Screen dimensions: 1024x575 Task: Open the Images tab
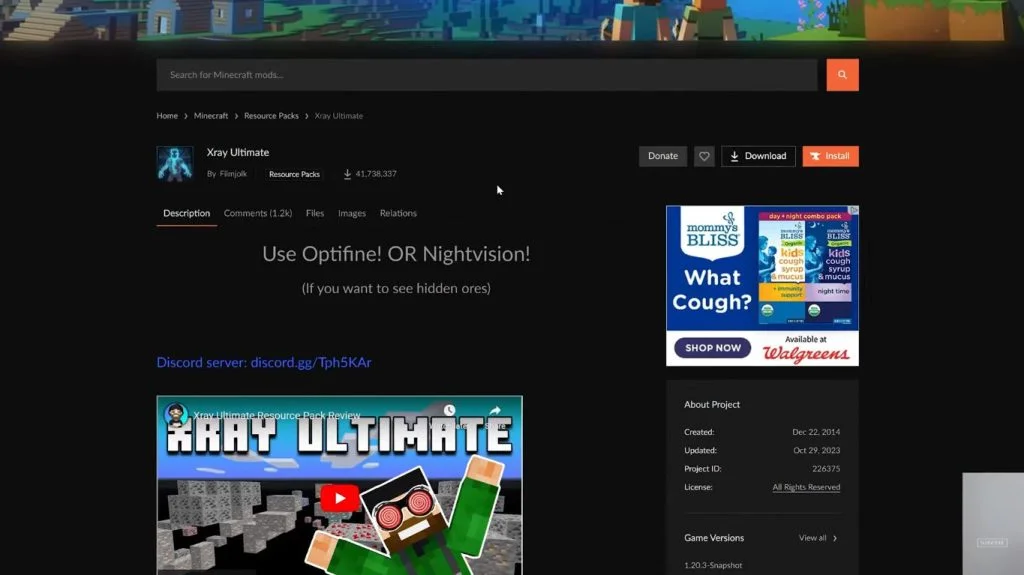tap(352, 213)
